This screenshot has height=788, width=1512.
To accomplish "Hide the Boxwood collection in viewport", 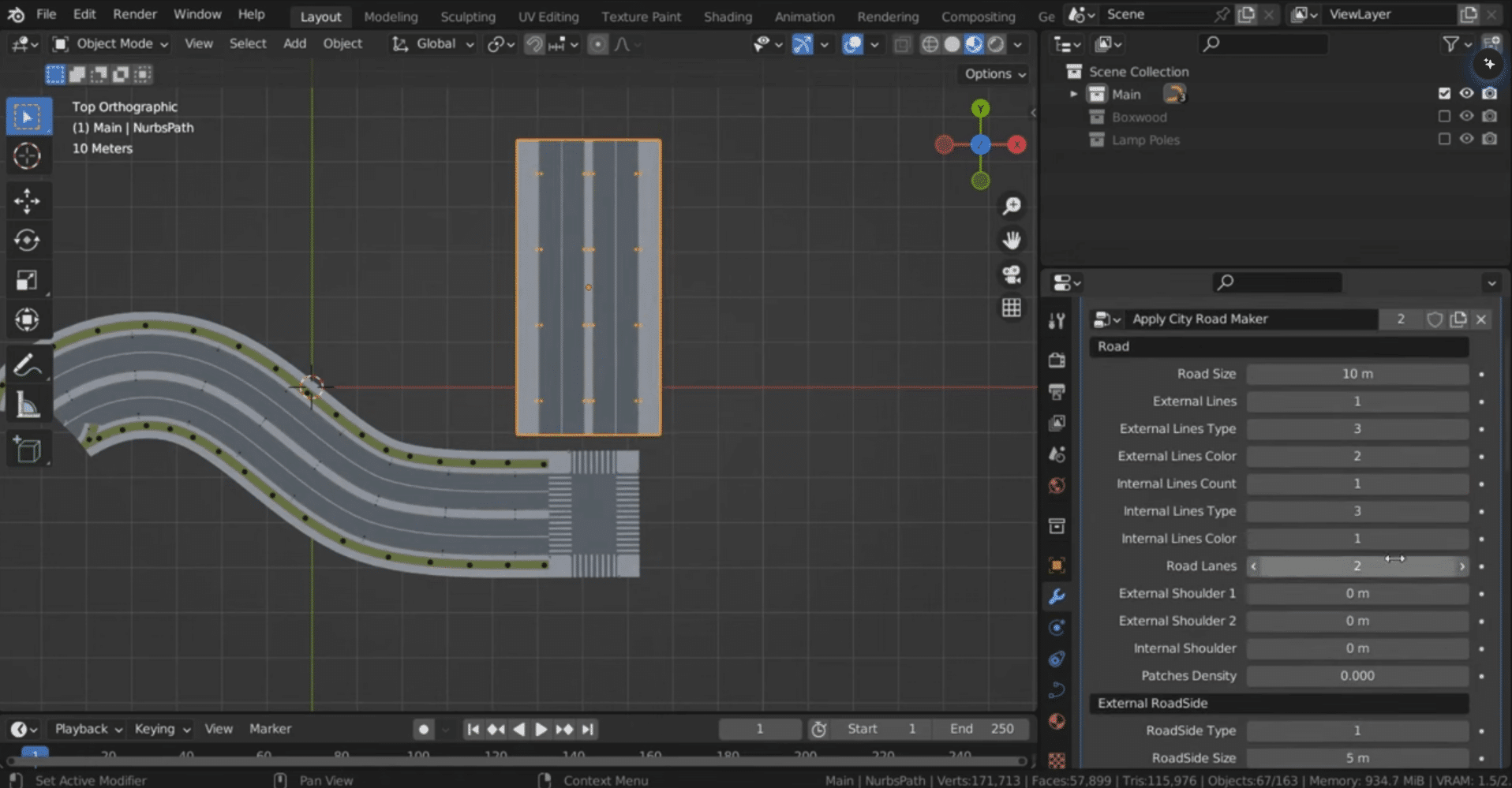I will coord(1466,117).
